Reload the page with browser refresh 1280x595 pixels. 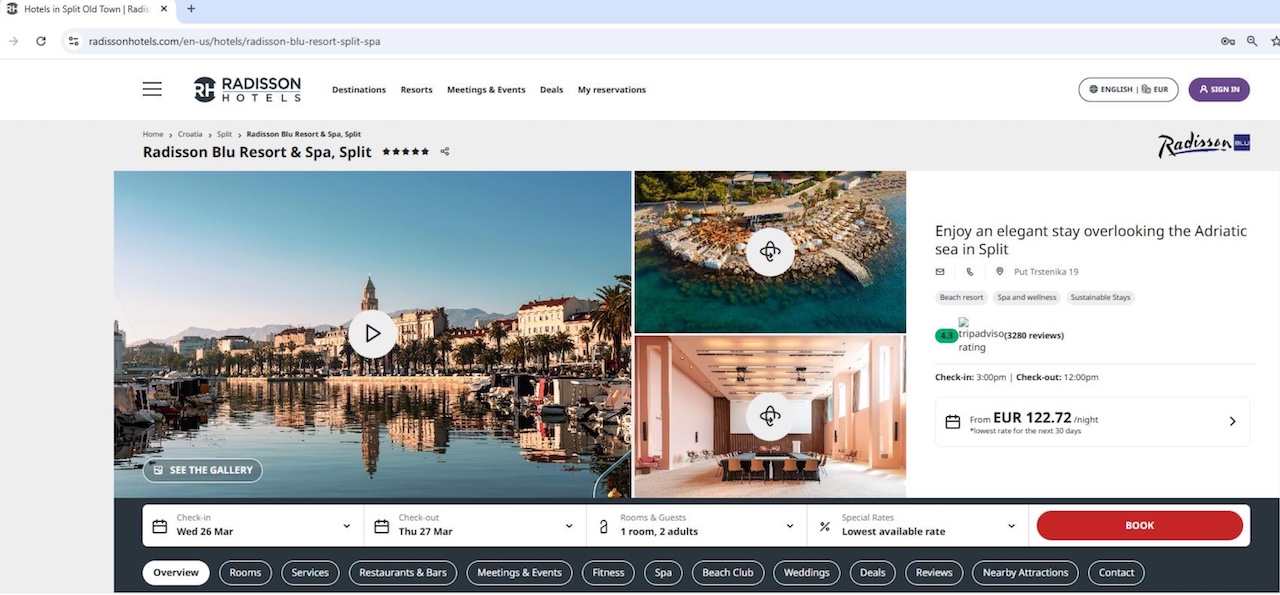[x=41, y=41]
